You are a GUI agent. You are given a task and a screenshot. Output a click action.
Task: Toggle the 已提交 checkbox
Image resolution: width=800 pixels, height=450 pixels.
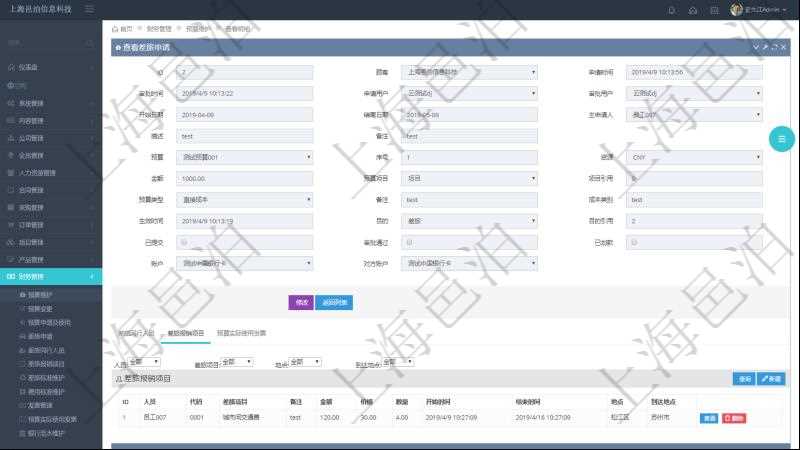coord(183,242)
